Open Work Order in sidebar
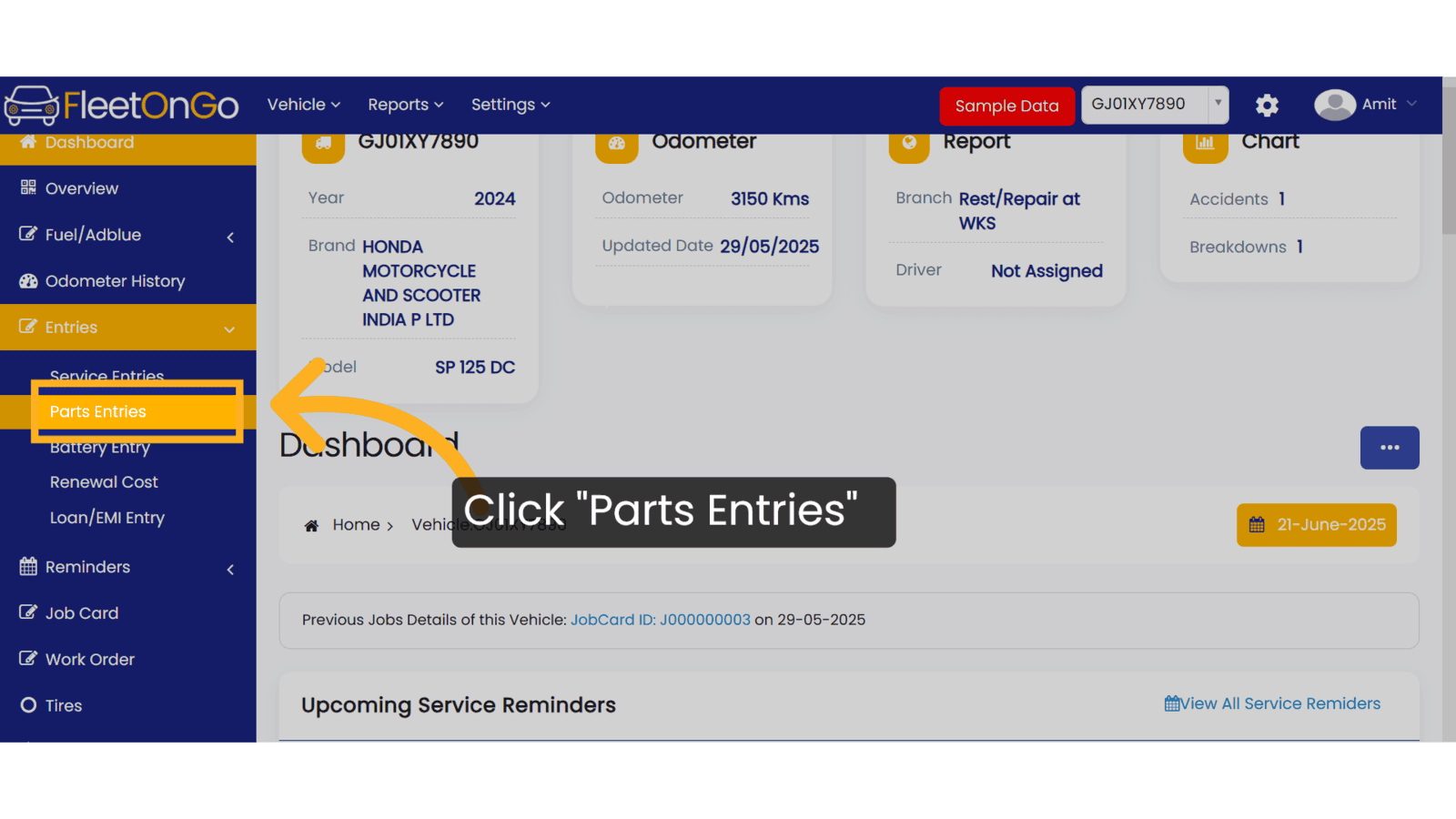Screen dimensions: 1456x819 pos(127,660)
